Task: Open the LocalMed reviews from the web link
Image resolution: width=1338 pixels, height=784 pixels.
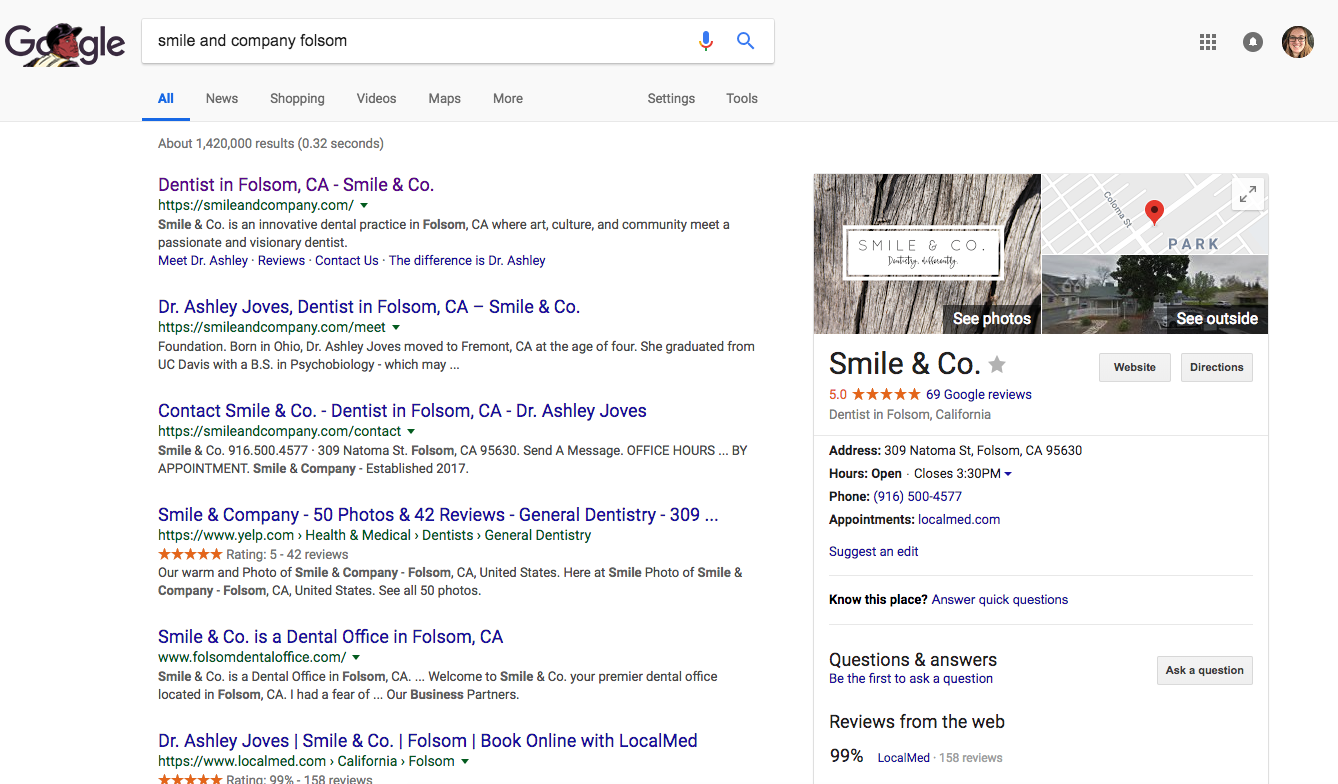Action: click(x=904, y=758)
